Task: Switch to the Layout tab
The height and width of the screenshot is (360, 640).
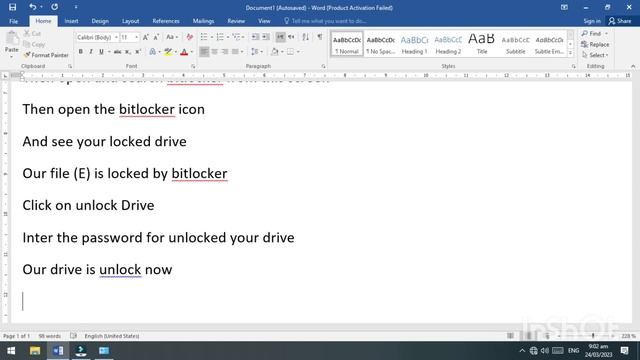Action: [130, 21]
